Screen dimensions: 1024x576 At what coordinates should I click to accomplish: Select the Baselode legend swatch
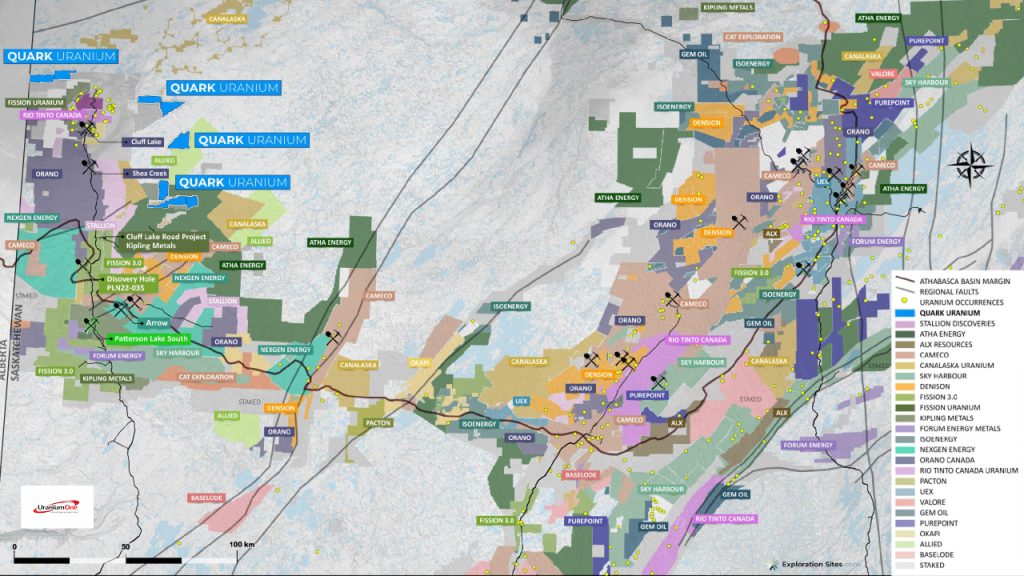(904, 554)
